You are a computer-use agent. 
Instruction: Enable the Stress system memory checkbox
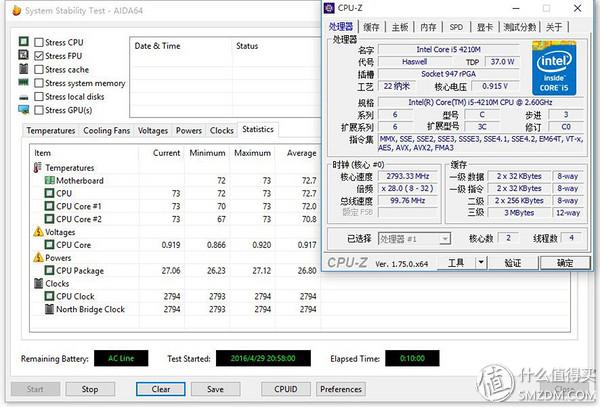pyautogui.click(x=39, y=83)
